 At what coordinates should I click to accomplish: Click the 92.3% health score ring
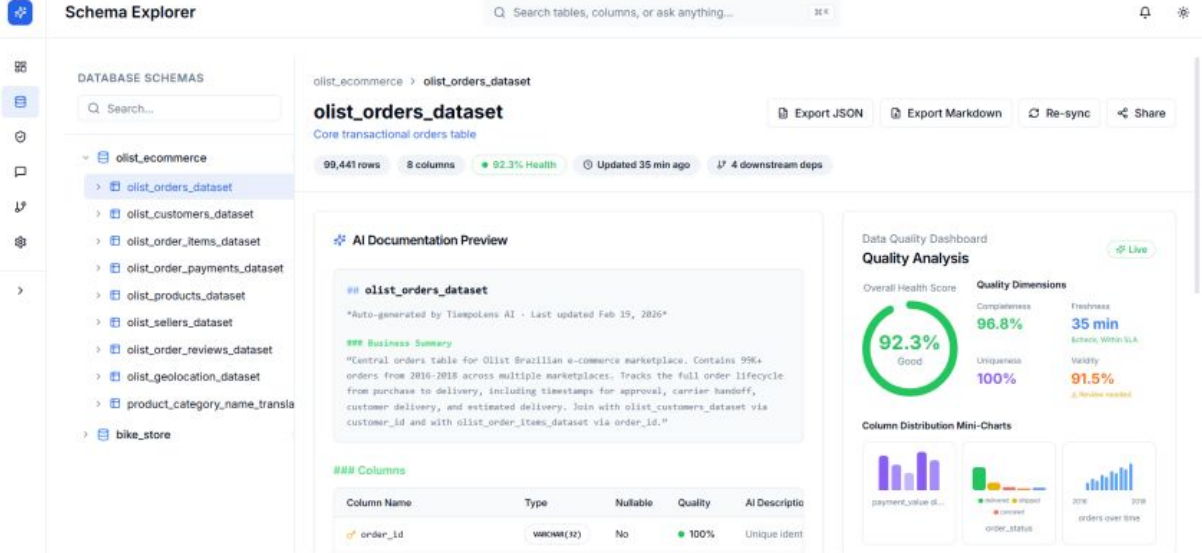click(909, 348)
